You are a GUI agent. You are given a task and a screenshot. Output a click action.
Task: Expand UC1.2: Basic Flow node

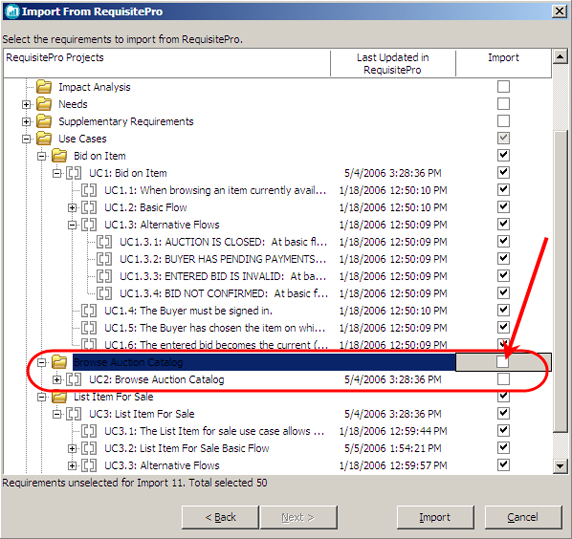[72, 208]
